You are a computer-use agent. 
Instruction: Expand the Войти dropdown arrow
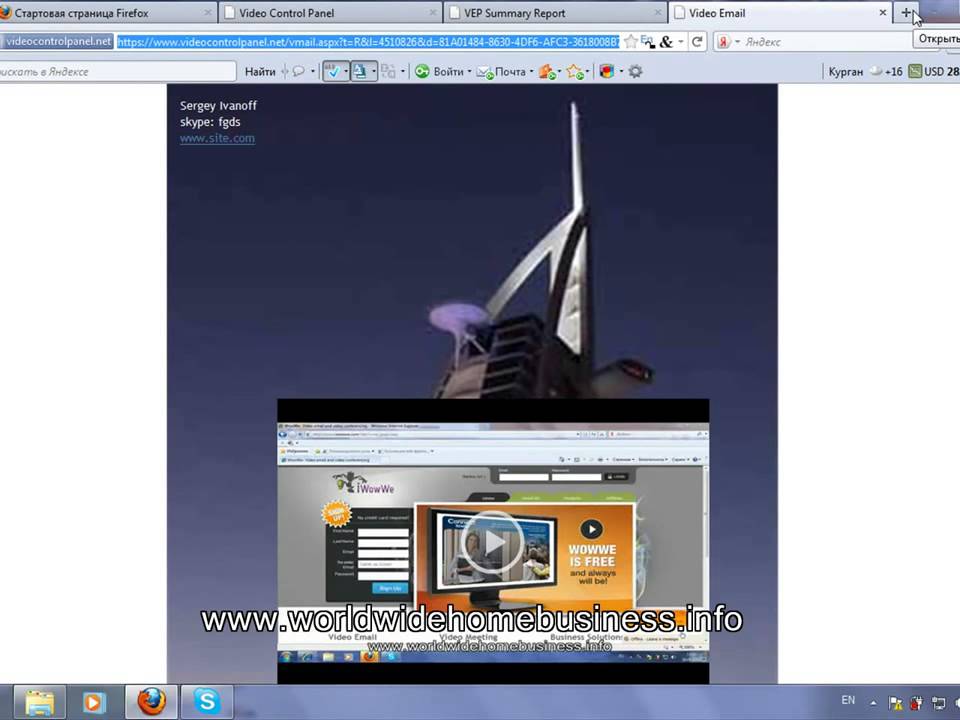(470, 72)
